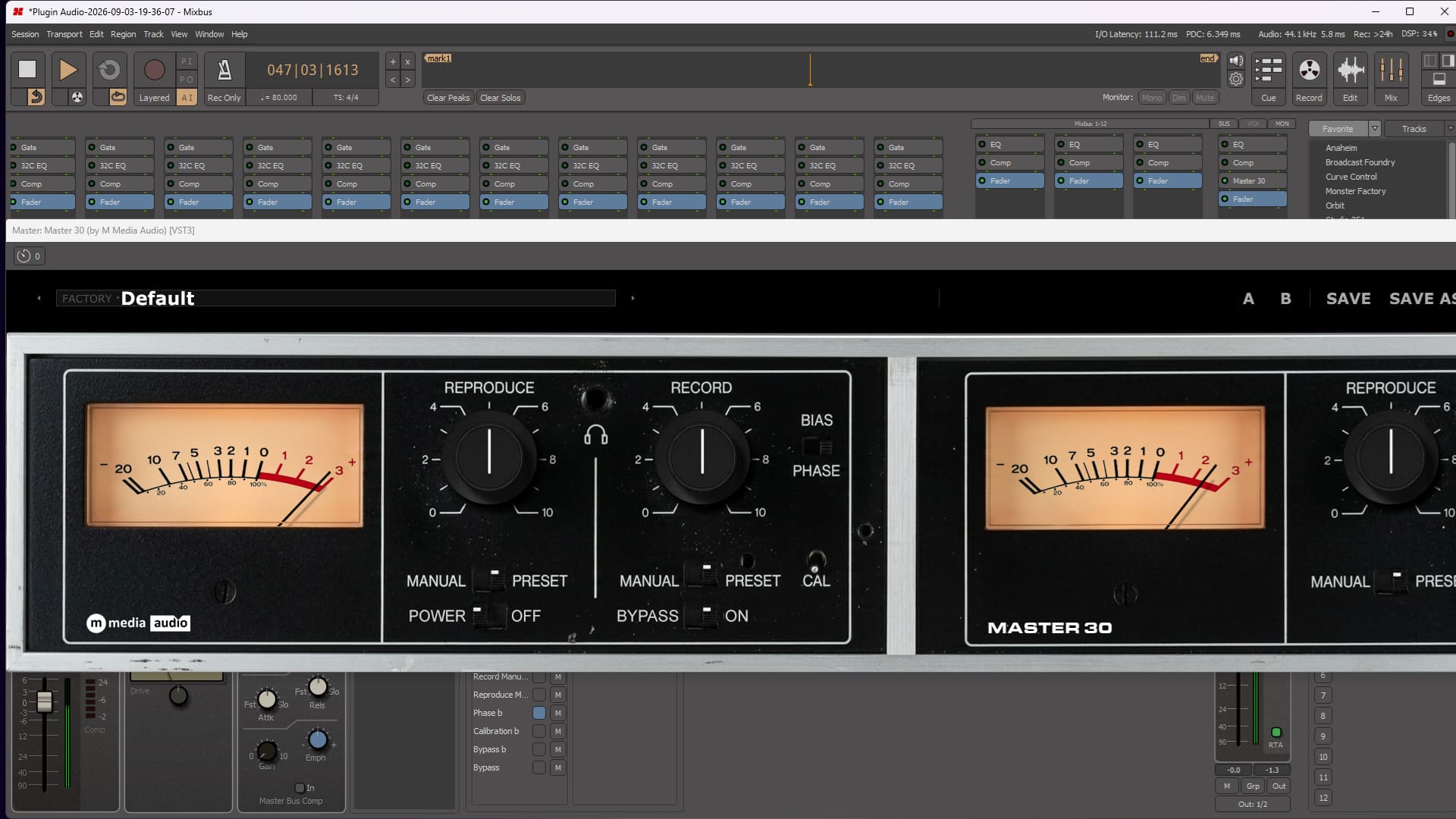Toggle return-to-start arrow under Stop button
The width and height of the screenshot is (1456, 819).
point(36,97)
